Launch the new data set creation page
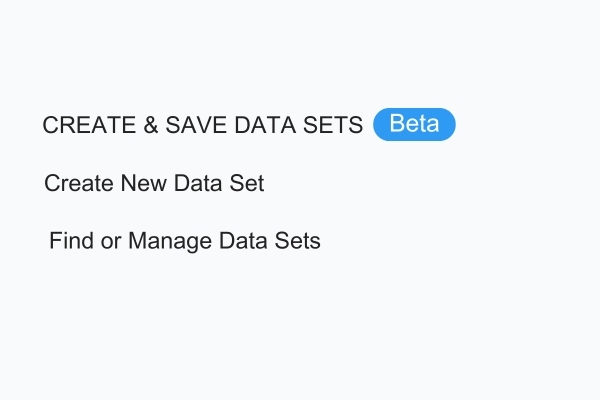The height and width of the screenshot is (400, 600). (x=154, y=184)
